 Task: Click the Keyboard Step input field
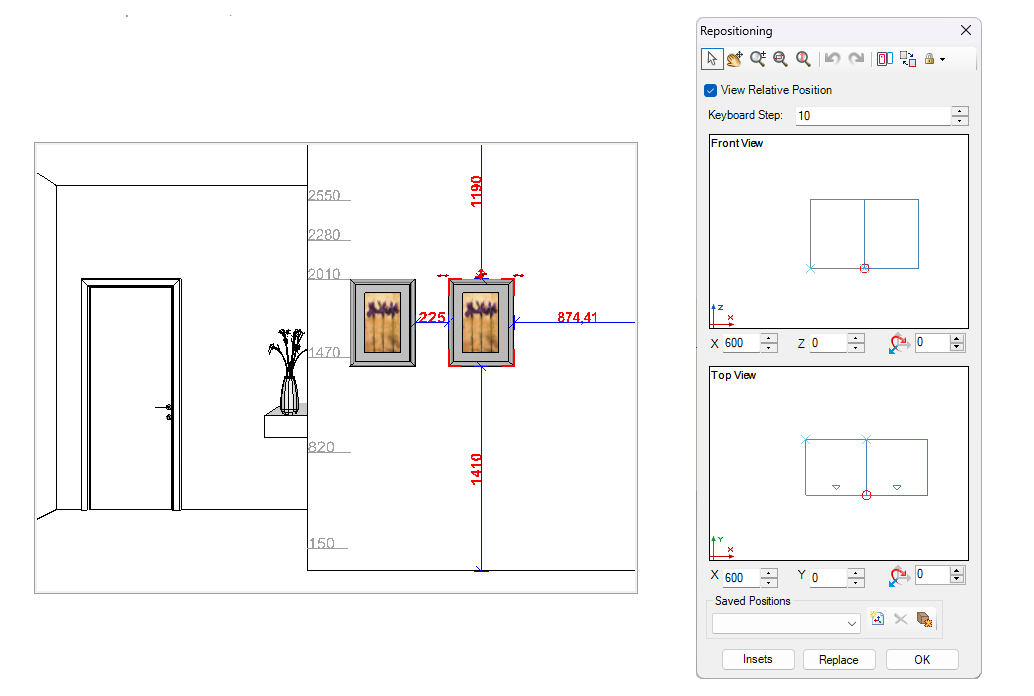tap(873, 115)
